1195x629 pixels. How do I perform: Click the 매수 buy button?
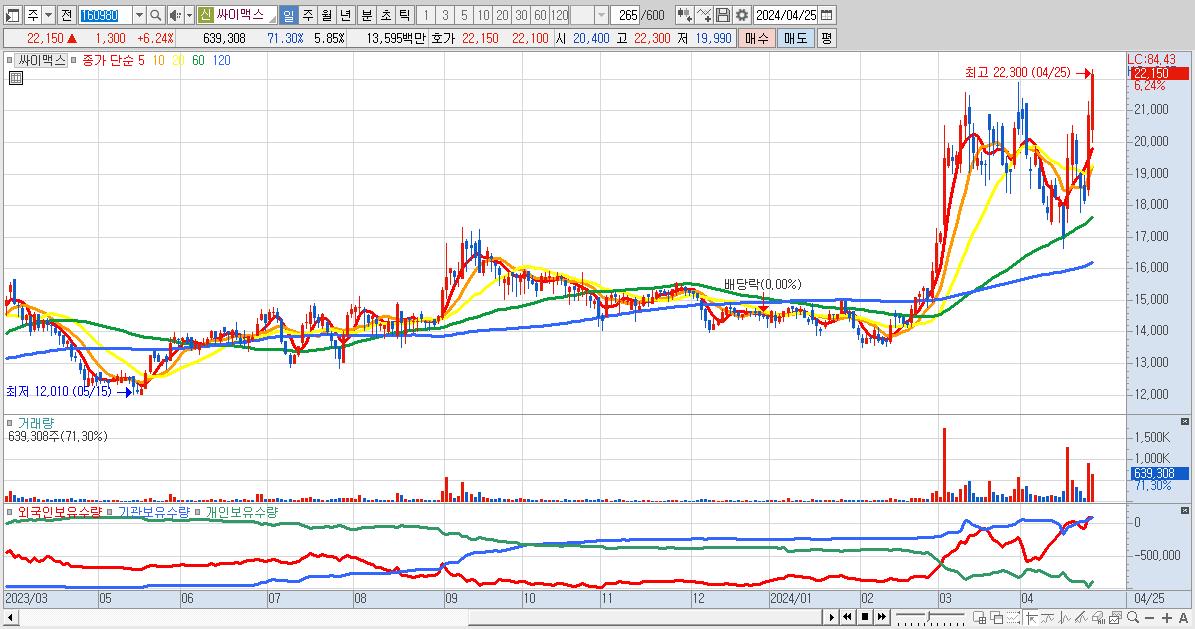point(756,38)
